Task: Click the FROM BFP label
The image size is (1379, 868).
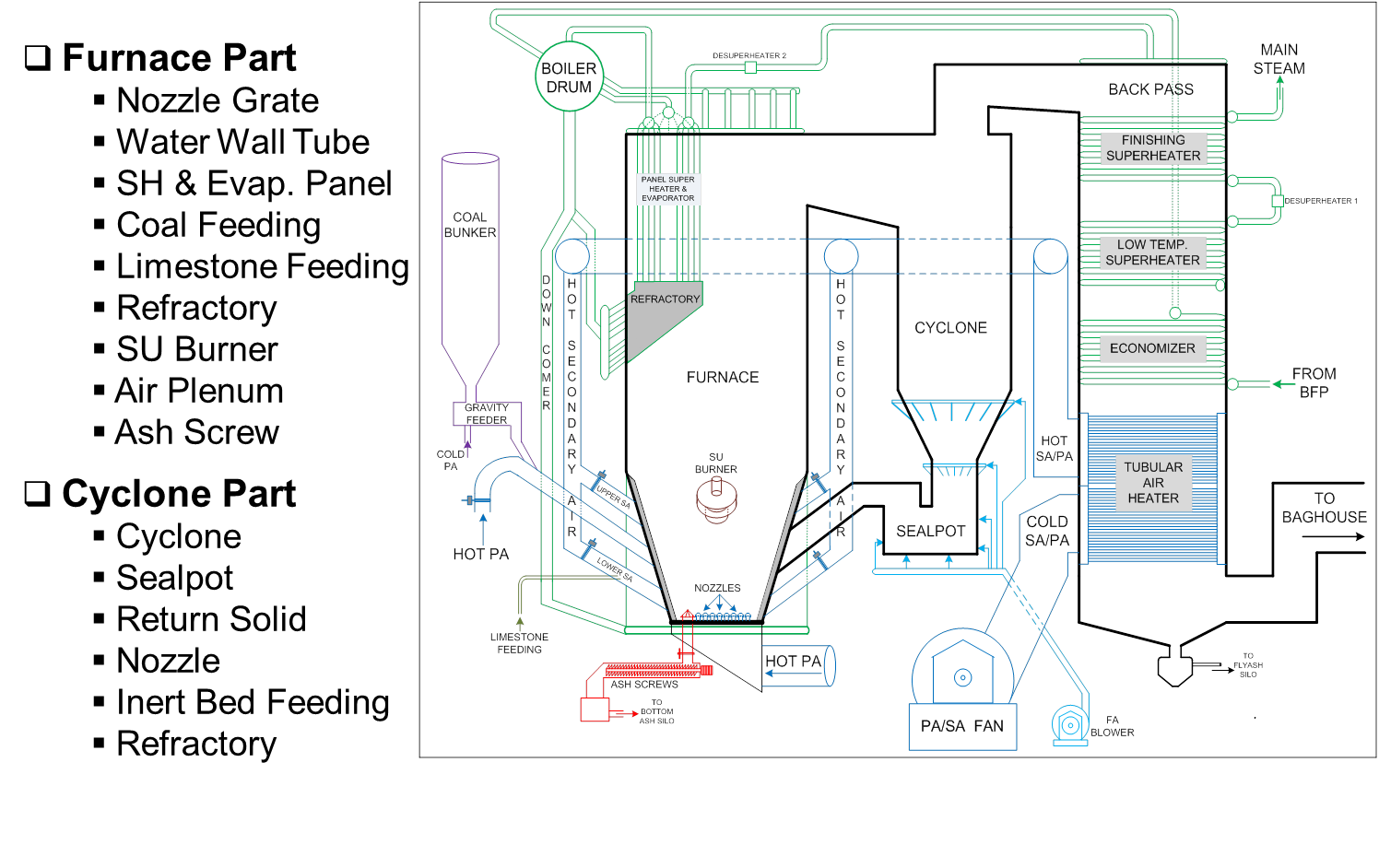Action: pyautogui.click(x=1314, y=382)
